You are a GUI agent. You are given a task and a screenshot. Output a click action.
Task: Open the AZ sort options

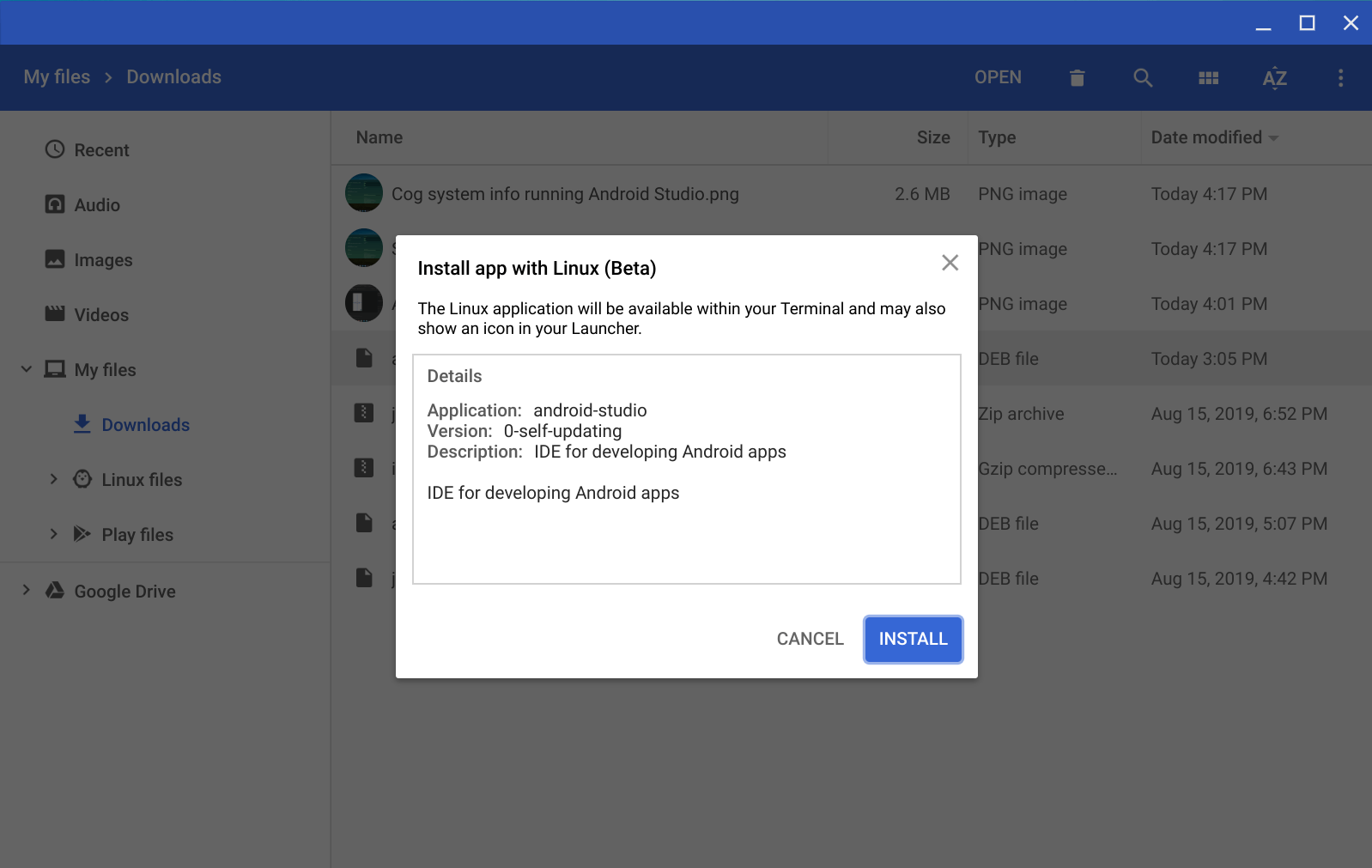tap(1275, 78)
